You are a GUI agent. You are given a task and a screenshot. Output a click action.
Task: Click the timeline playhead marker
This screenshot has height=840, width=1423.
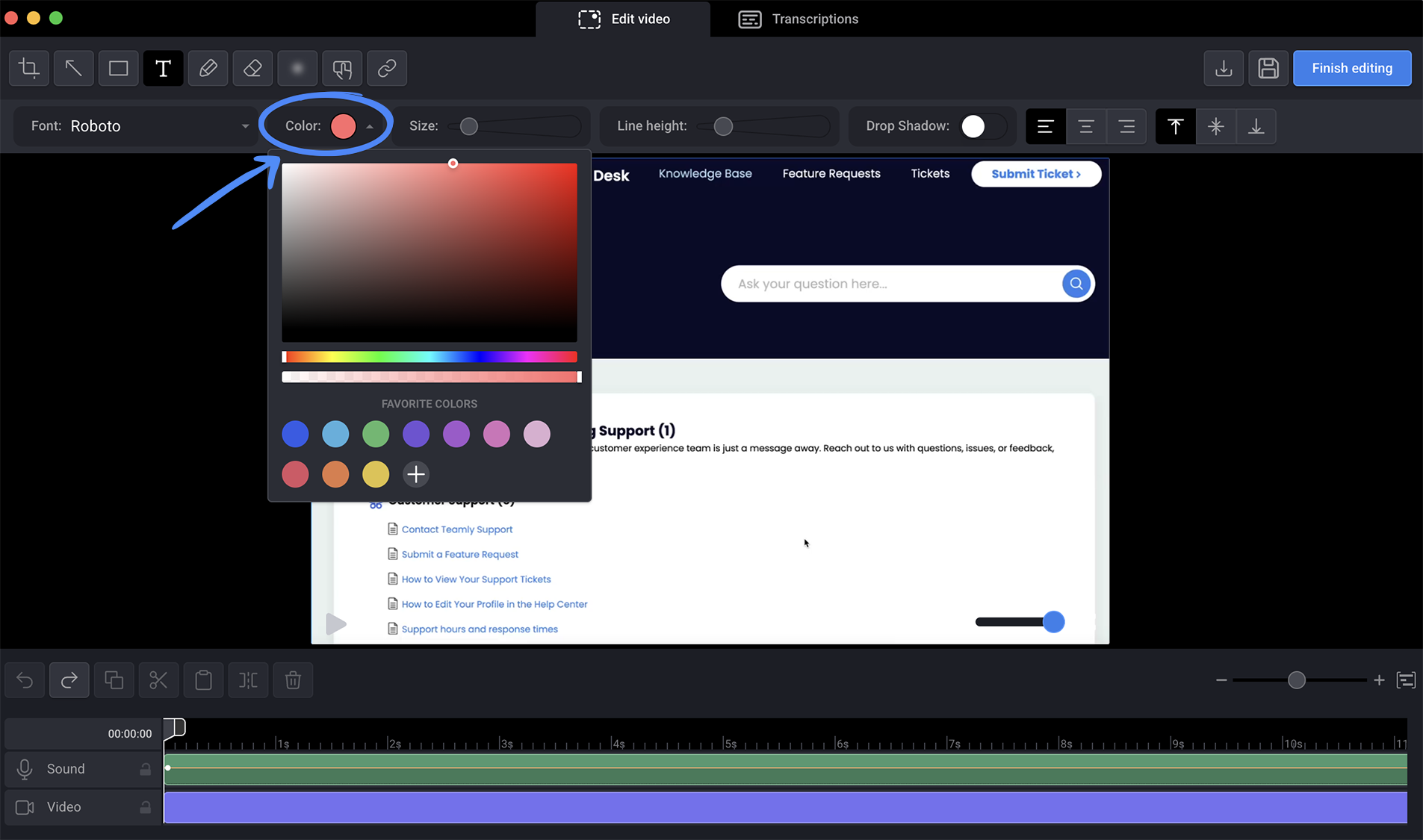pos(175,727)
